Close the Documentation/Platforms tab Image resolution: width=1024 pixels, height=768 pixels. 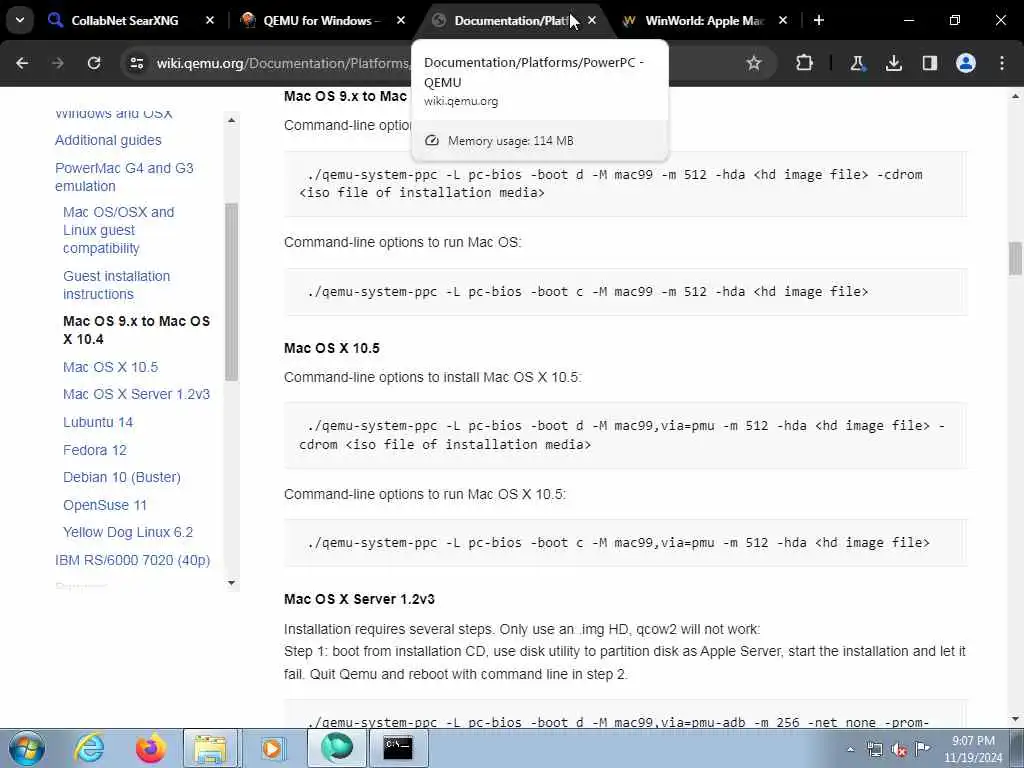pyautogui.click(x=592, y=21)
